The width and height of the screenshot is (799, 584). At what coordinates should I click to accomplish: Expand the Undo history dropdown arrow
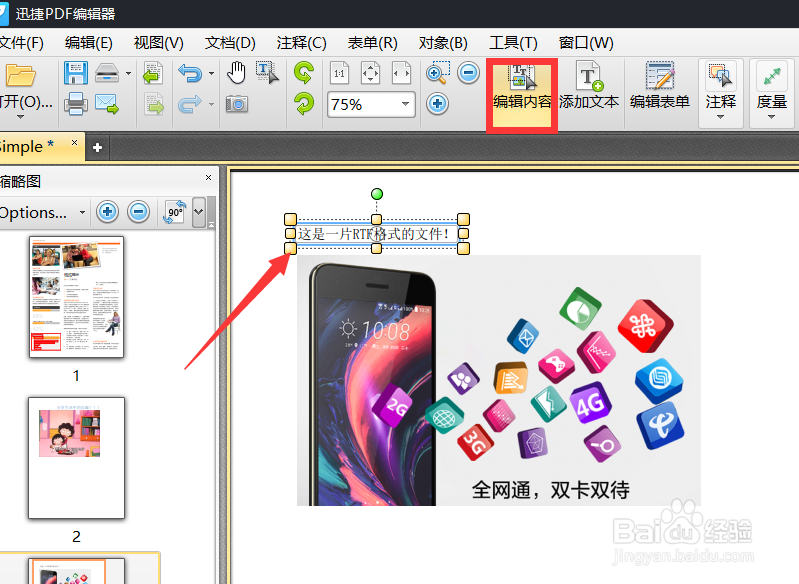[211, 73]
